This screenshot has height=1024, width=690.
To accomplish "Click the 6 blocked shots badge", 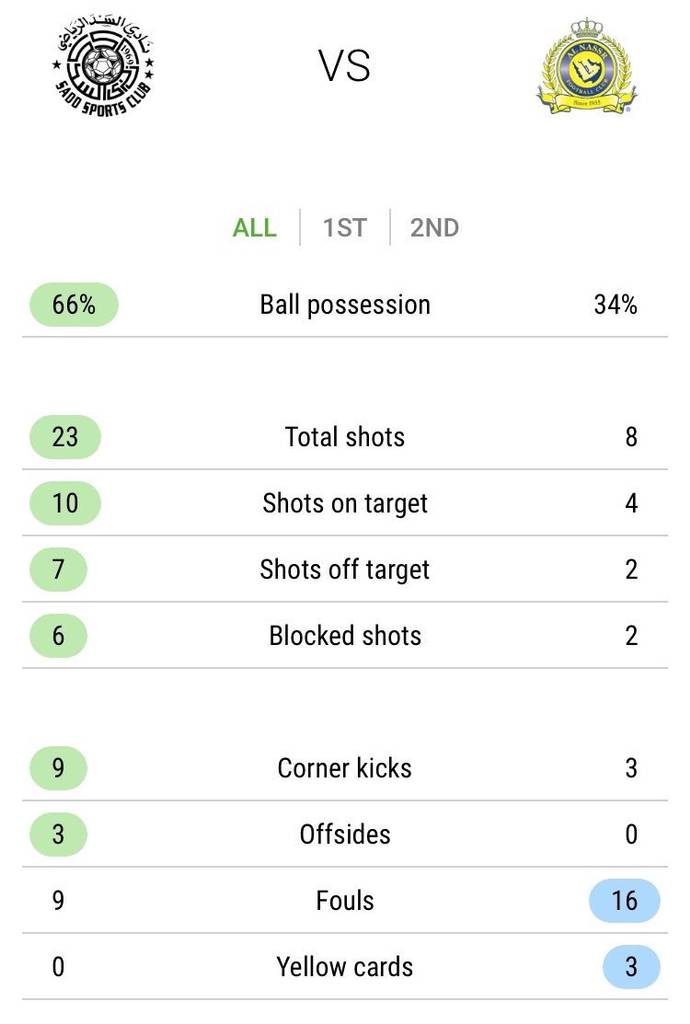I will point(58,635).
